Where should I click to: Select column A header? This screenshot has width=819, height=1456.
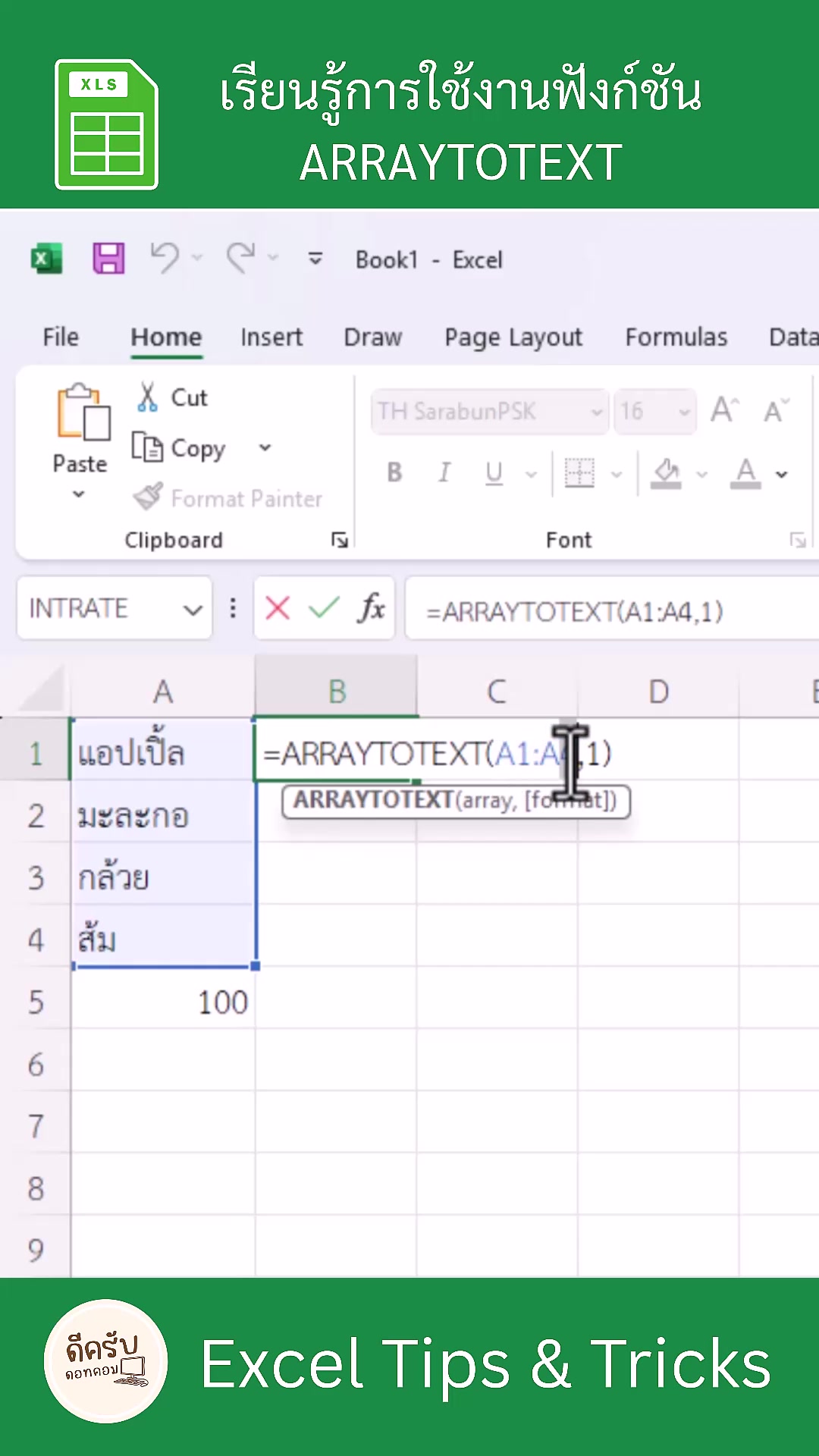[162, 692]
